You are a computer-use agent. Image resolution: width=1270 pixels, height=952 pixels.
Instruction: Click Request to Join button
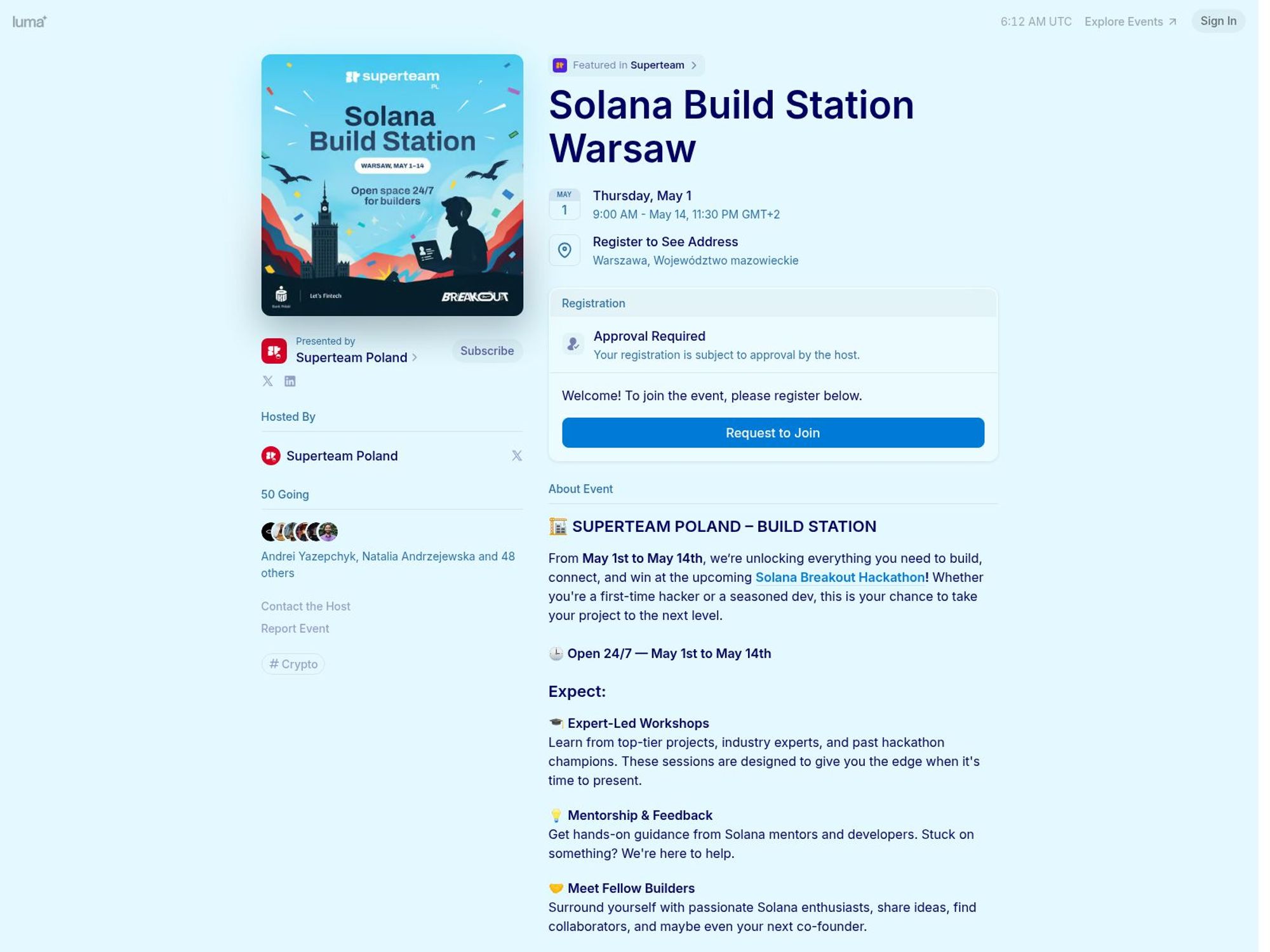coord(773,433)
